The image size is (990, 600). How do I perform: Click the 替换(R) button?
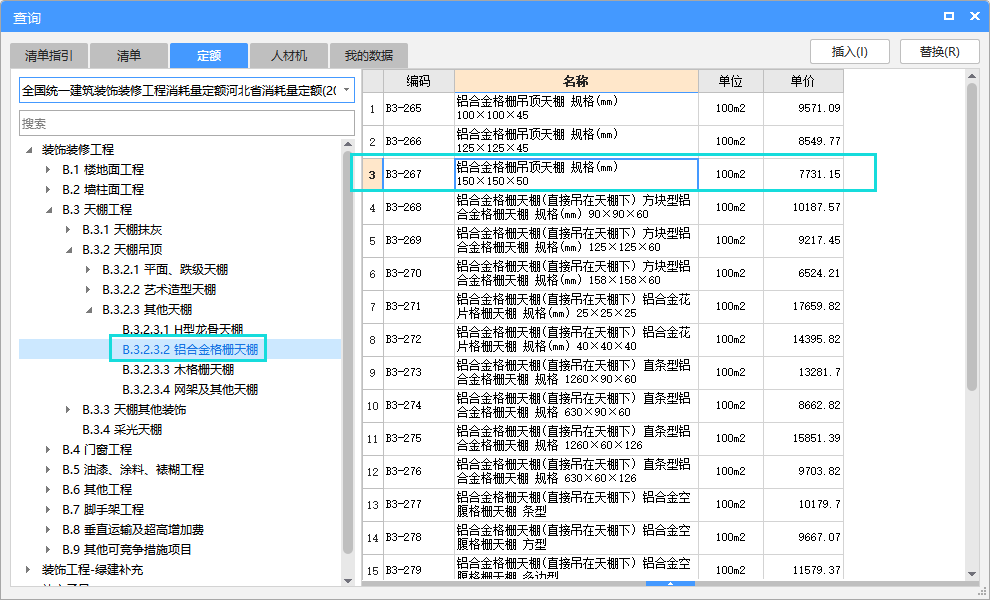click(x=939, y=52)
